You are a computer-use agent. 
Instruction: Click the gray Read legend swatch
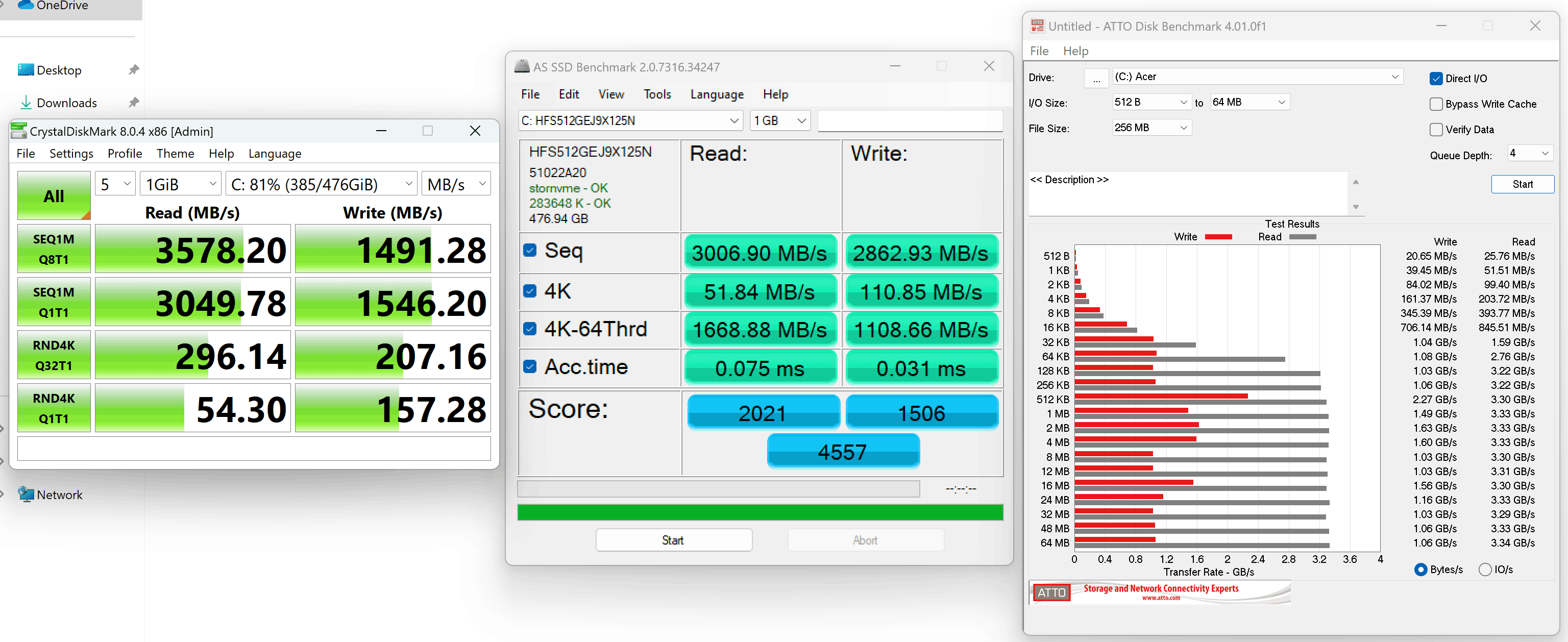pos(1303,237)
